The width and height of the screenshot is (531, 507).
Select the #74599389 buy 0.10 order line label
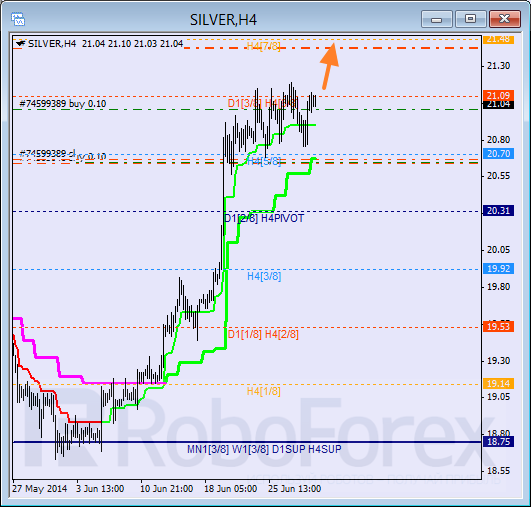pyautogui.click(x=63, y=104)
